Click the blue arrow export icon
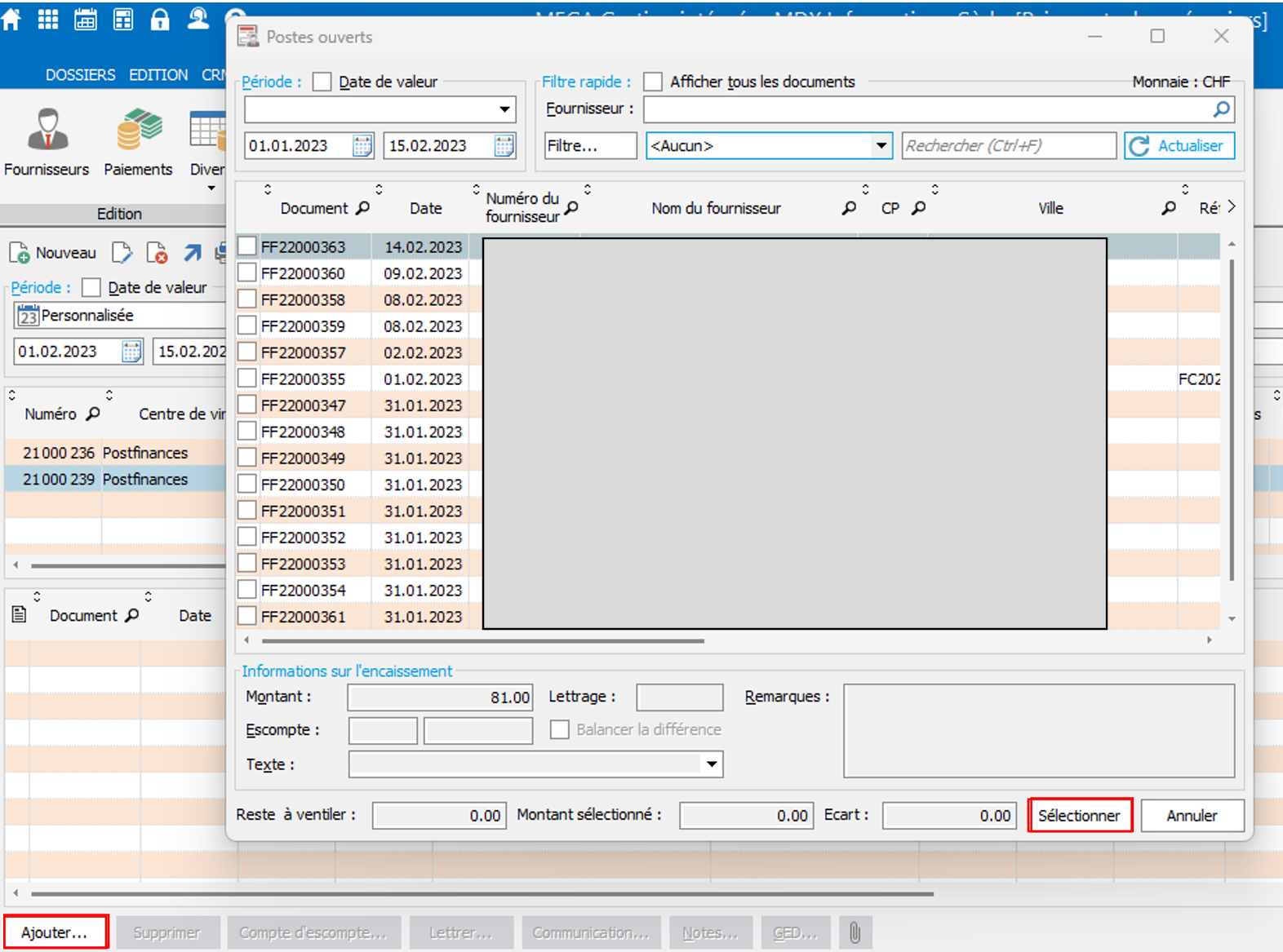This screenshot has width=1283, height=952. (x=192, y=253)
